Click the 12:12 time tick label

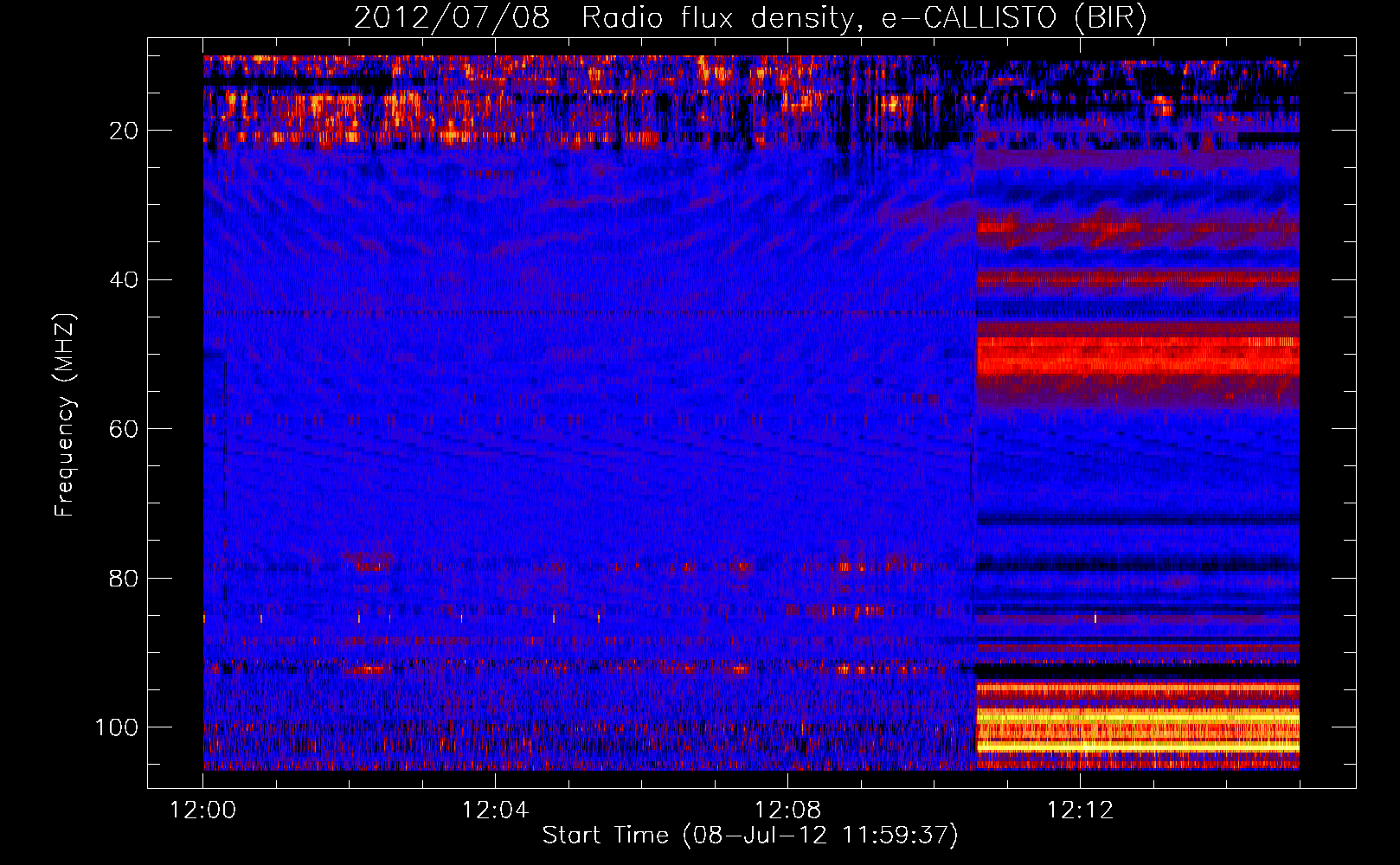coord(1080,811)
